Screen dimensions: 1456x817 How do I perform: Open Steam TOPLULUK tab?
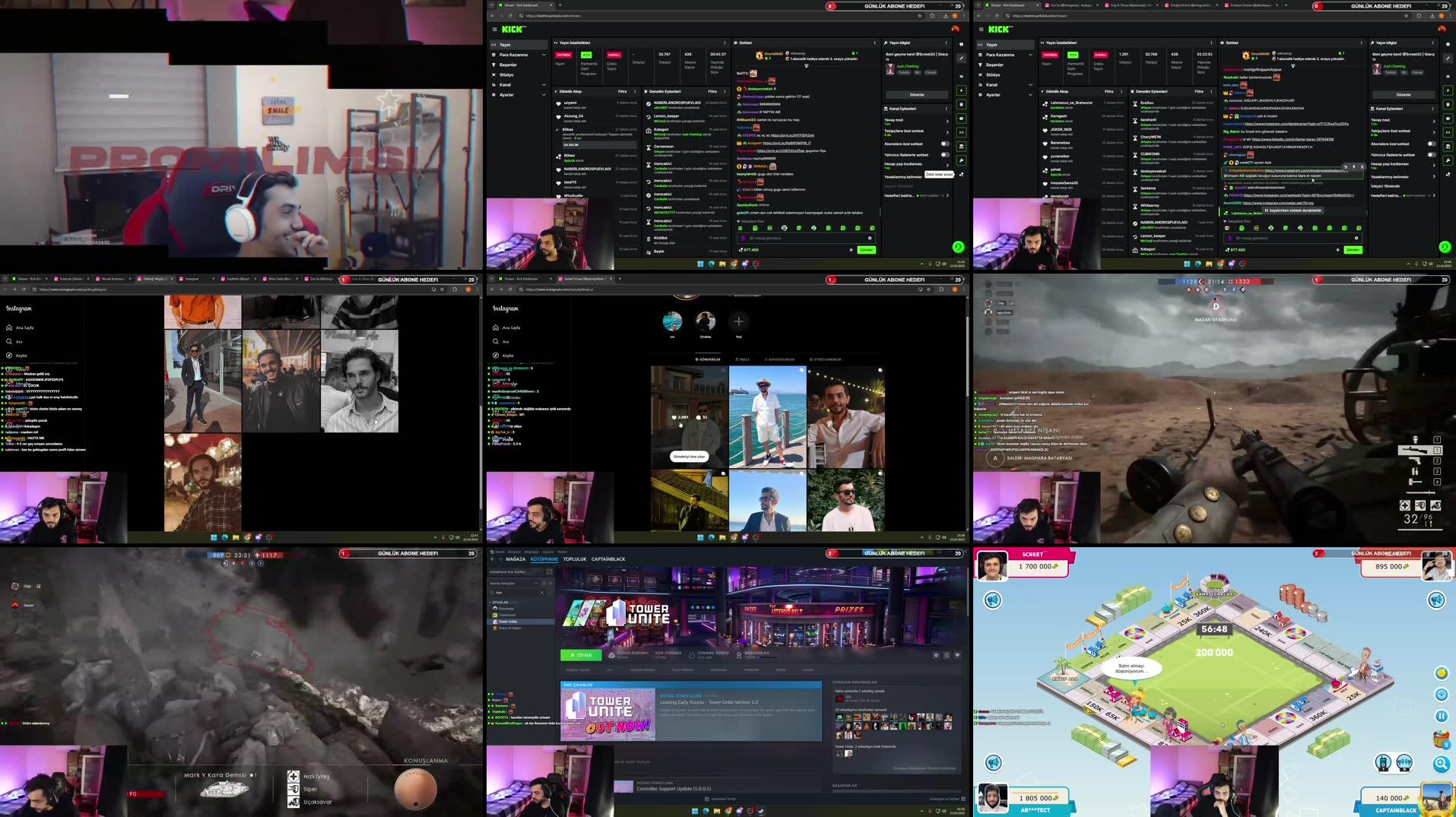575,559
